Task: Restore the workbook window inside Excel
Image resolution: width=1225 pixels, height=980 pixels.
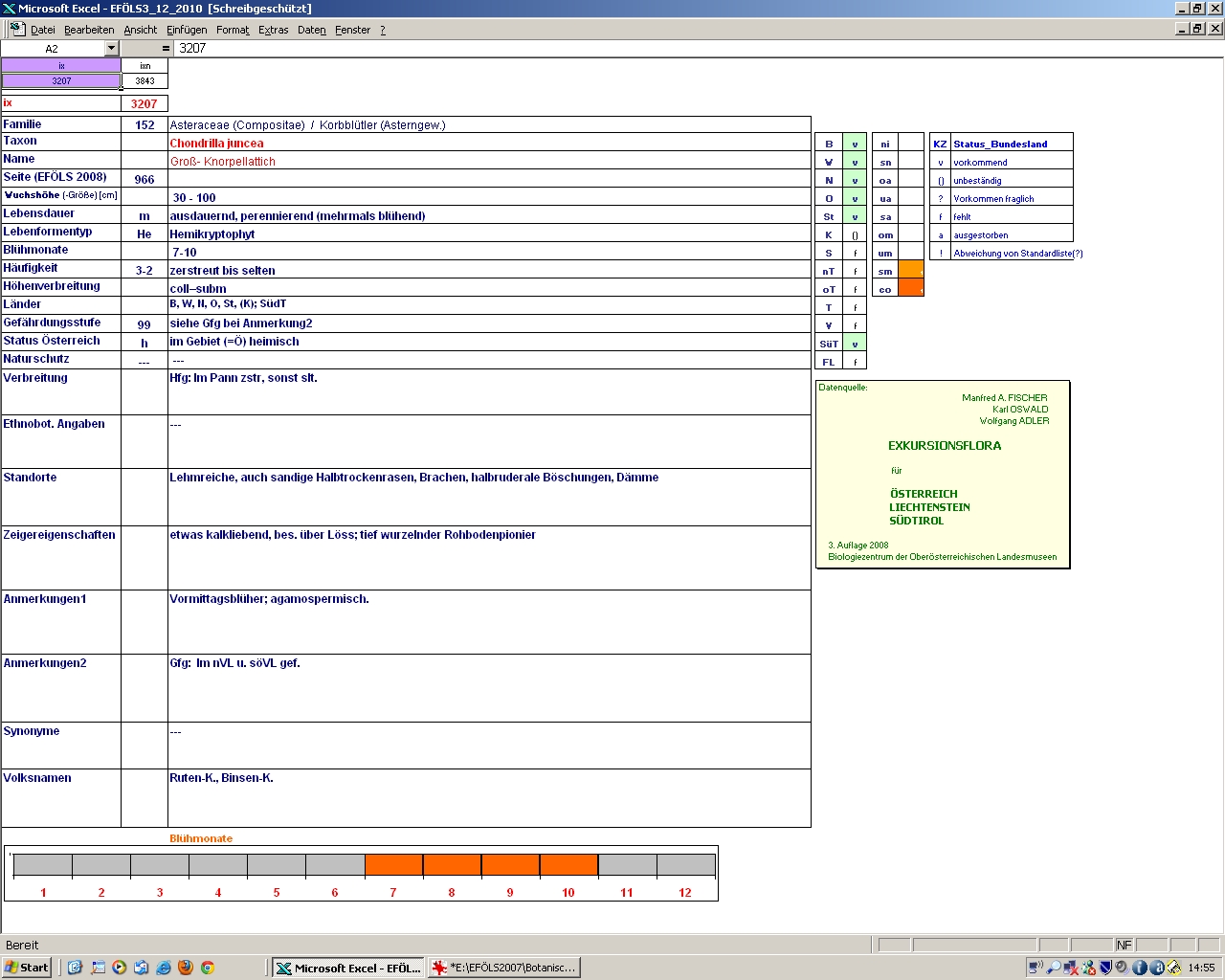Action: point(1197,29)
